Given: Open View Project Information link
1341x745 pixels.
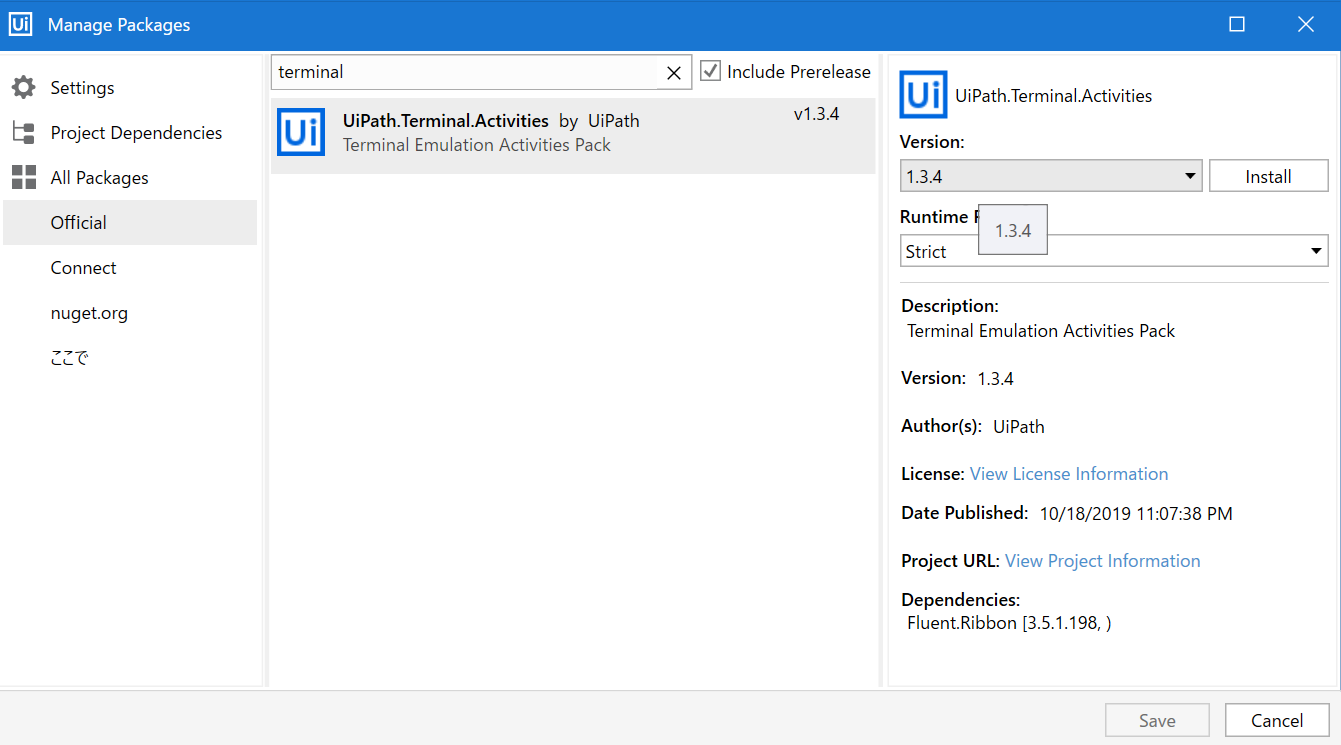Looking at the screenshot, I should (x=1102, y=561).
